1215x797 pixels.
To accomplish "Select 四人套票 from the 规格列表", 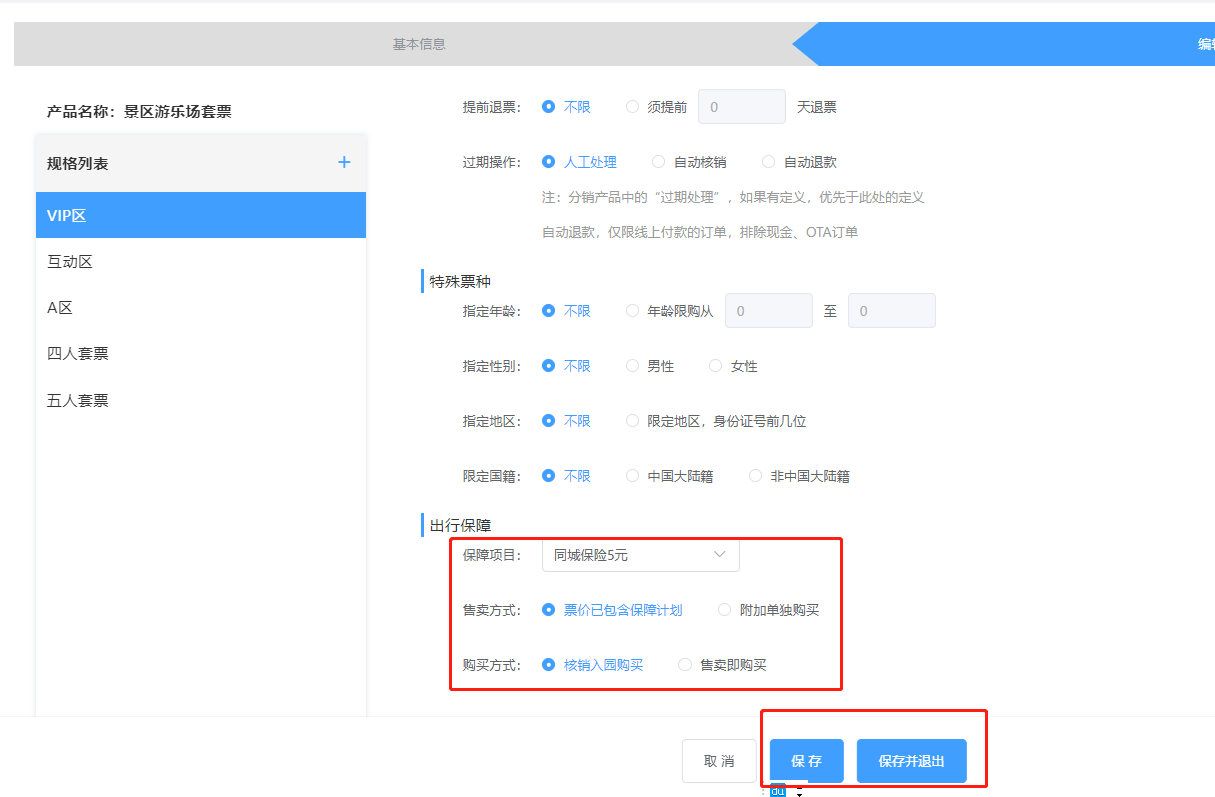I will tap(78, 354).
